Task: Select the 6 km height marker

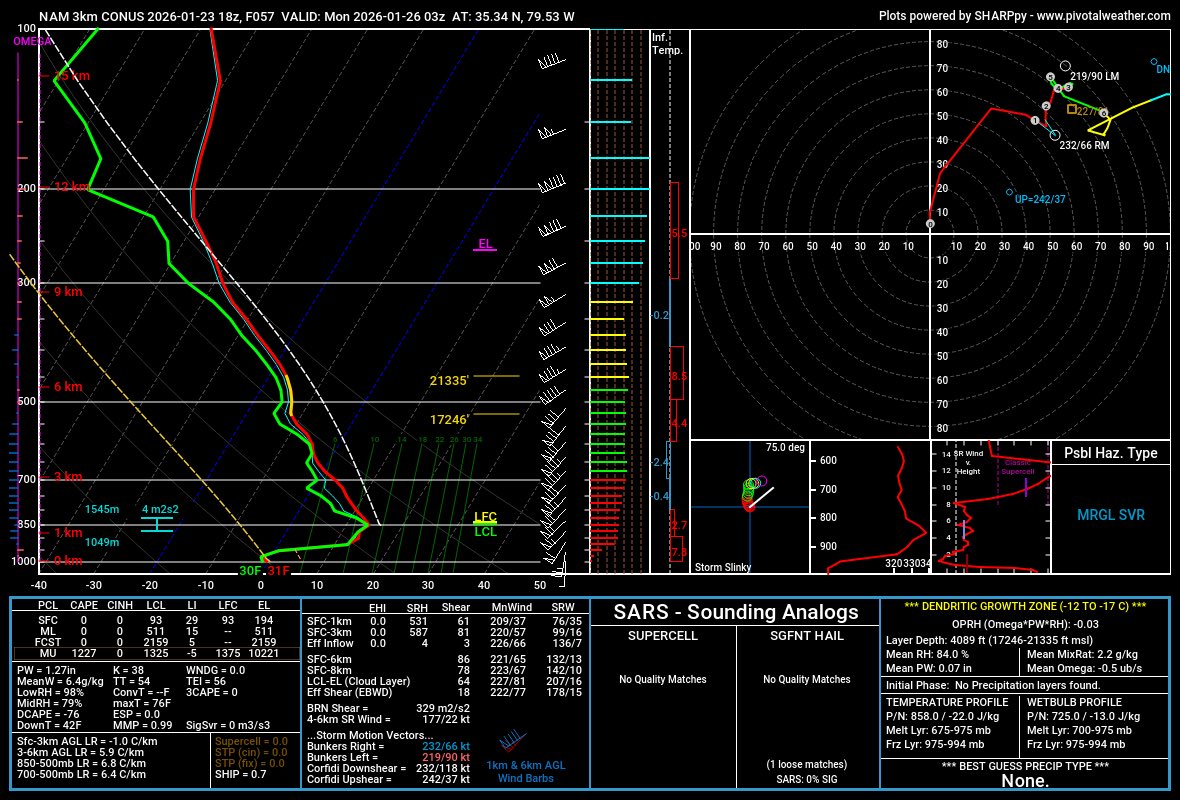Action: [x=68, y=387]
